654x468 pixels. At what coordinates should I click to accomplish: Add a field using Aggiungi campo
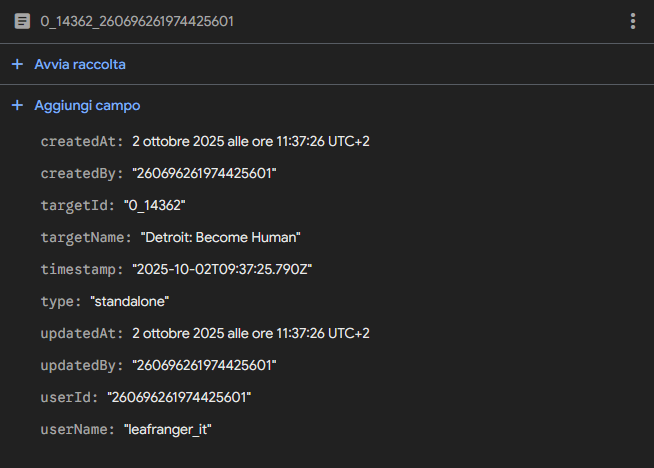[x=87, y=106]
